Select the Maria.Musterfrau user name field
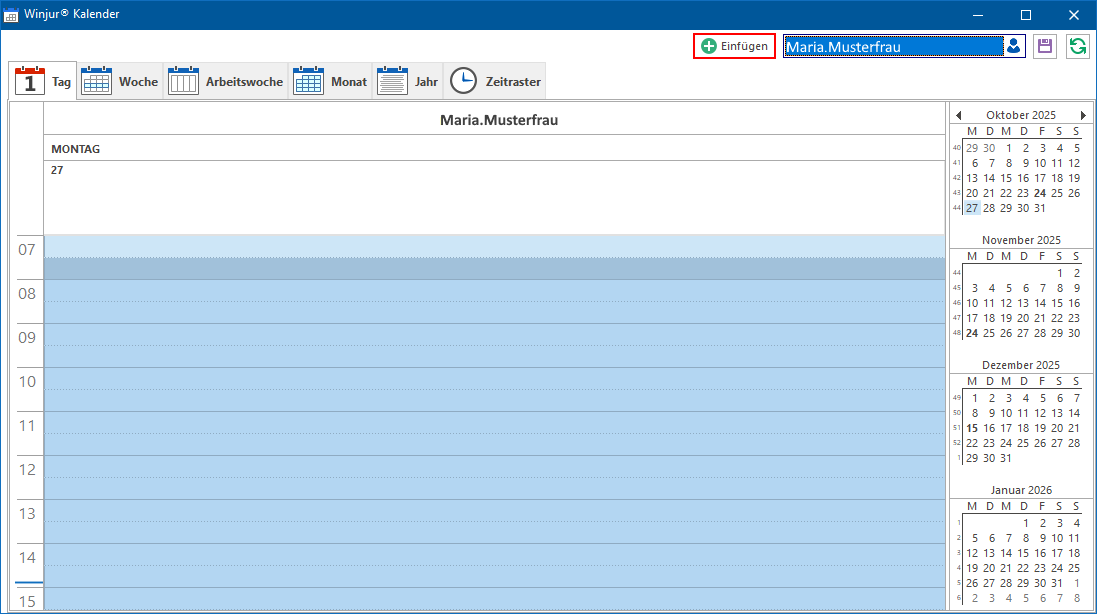Screen dimensions: 1097x614 tap(893, 47)
